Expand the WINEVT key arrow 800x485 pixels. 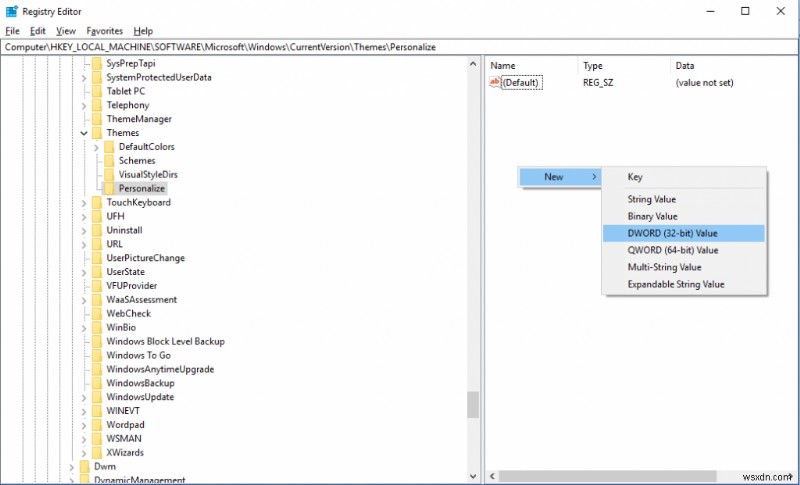[x=84, y=412]
